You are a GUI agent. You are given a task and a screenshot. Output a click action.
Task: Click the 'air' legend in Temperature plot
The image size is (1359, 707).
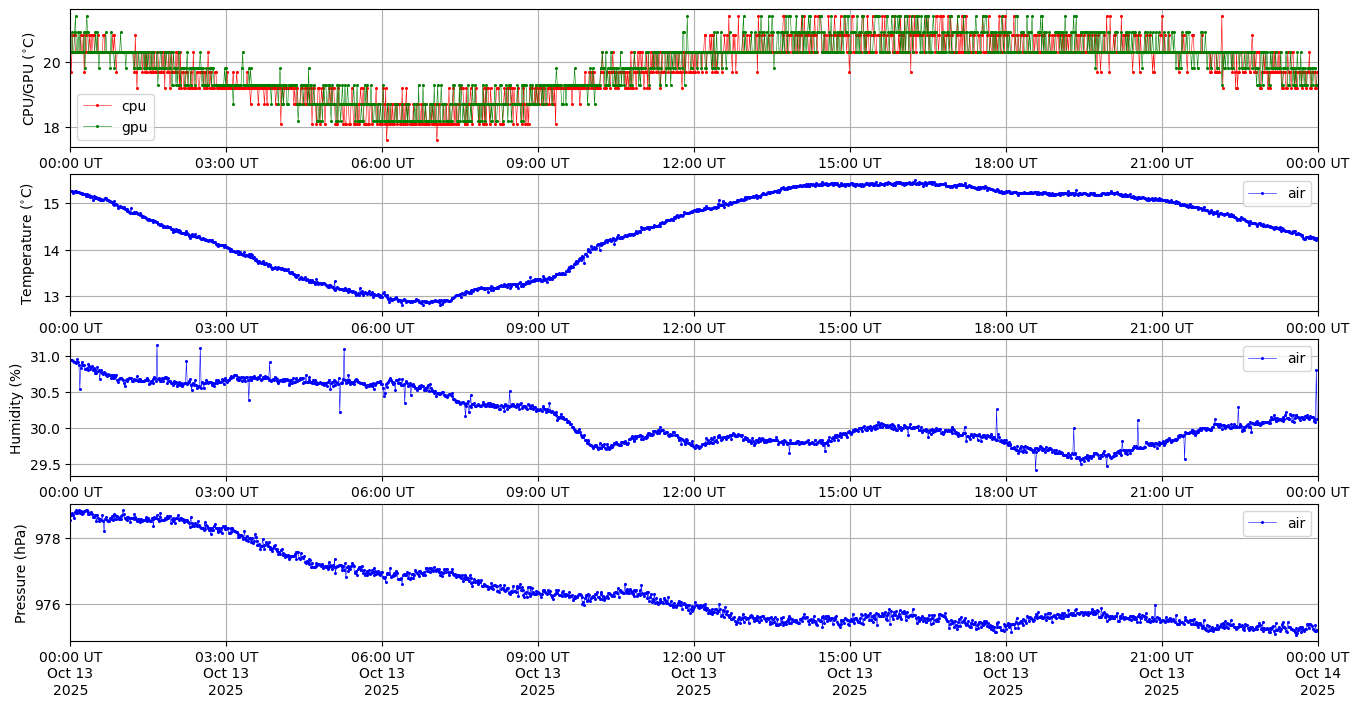pos(1276,194)
